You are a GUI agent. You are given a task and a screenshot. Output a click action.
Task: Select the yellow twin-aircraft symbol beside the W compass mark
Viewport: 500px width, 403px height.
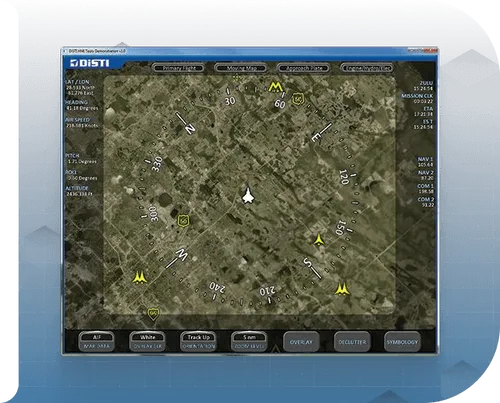click(139, 278)
